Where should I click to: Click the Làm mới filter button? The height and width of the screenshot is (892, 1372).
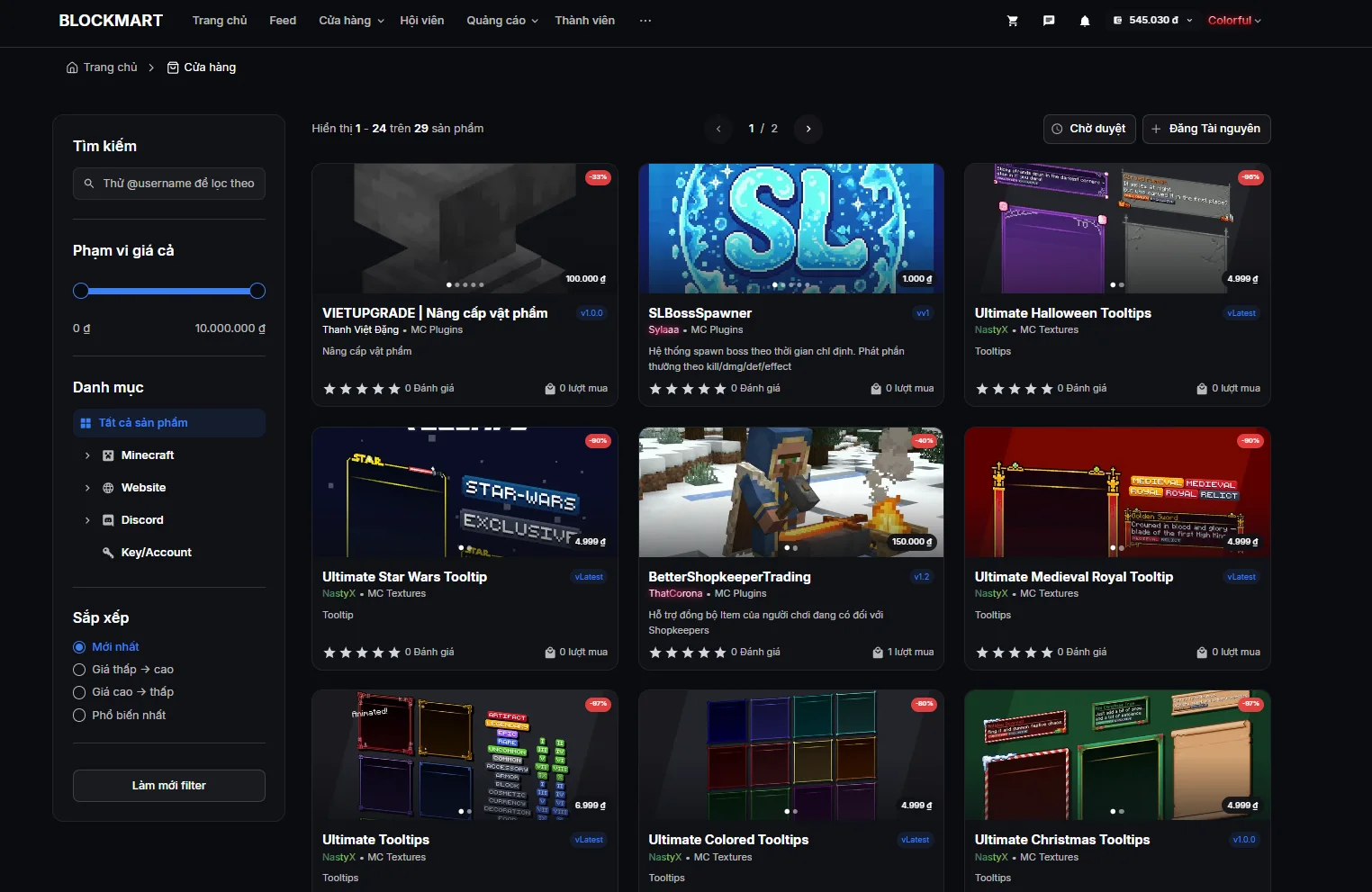click(169, 786)
